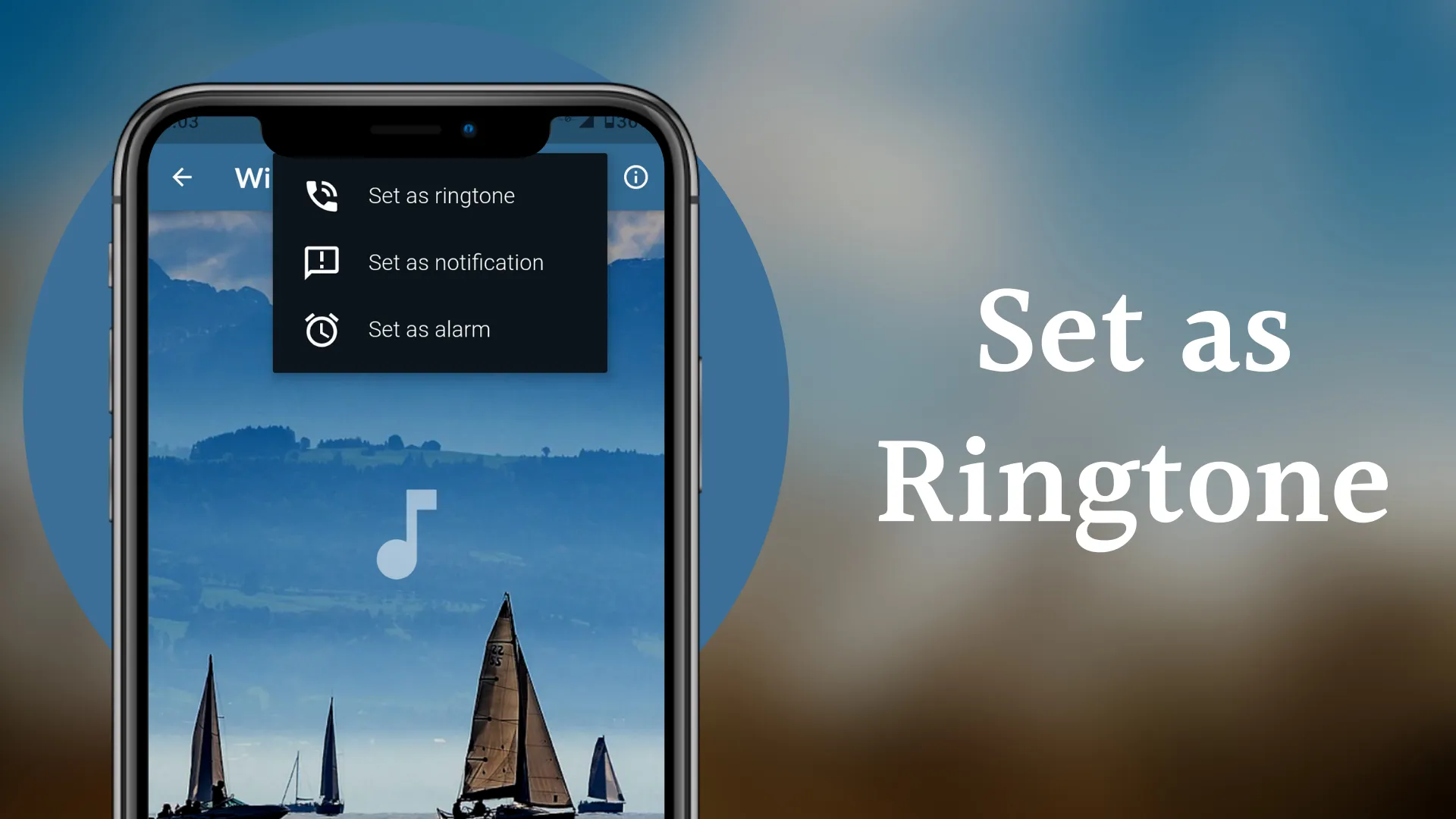The height and width of the screenshot is (819, 1456).
Task: Click the Set as alarm option
Action: pos(430,328)
